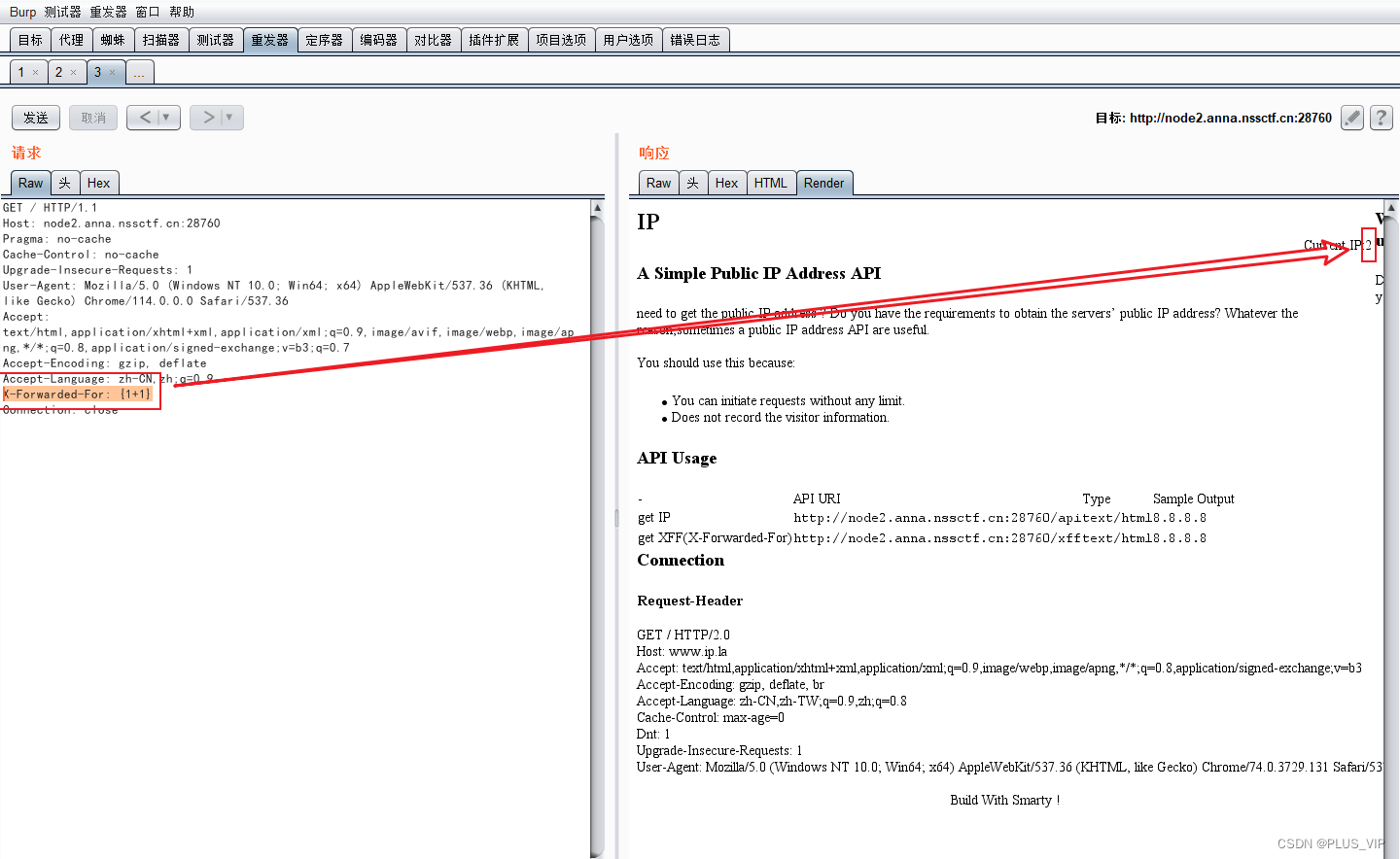The width and height of the screenshot is (1400, 859).
Task: Click the Host: node2.anna.nssctf.cn:28760 line
Action: [111, 223]
